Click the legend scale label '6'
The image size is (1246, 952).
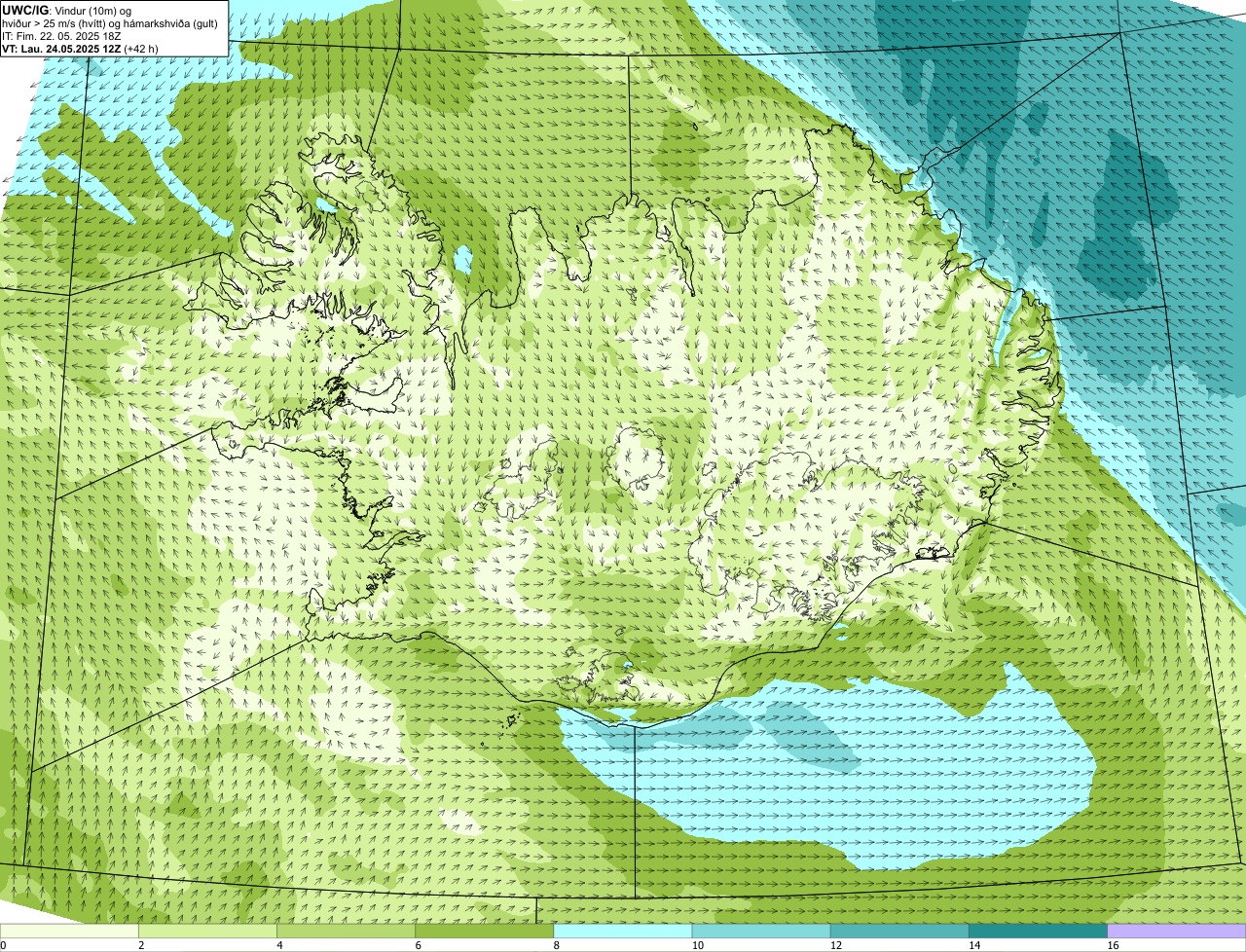click(418, 945)
